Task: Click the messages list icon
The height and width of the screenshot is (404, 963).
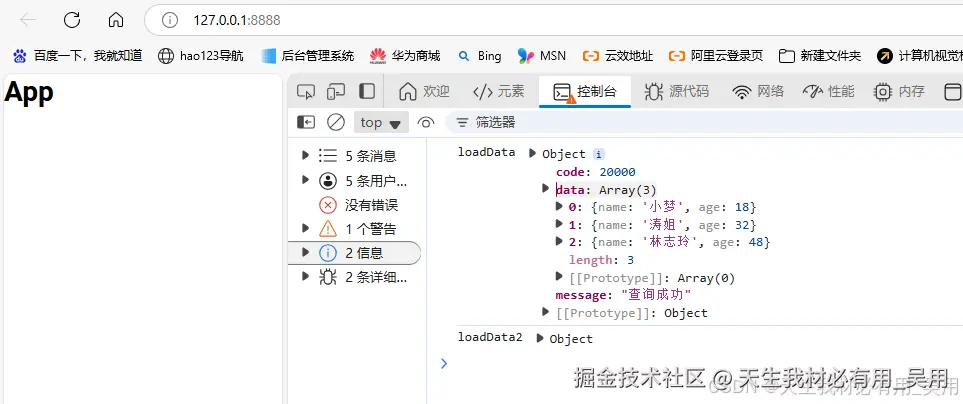Action: 328,156
